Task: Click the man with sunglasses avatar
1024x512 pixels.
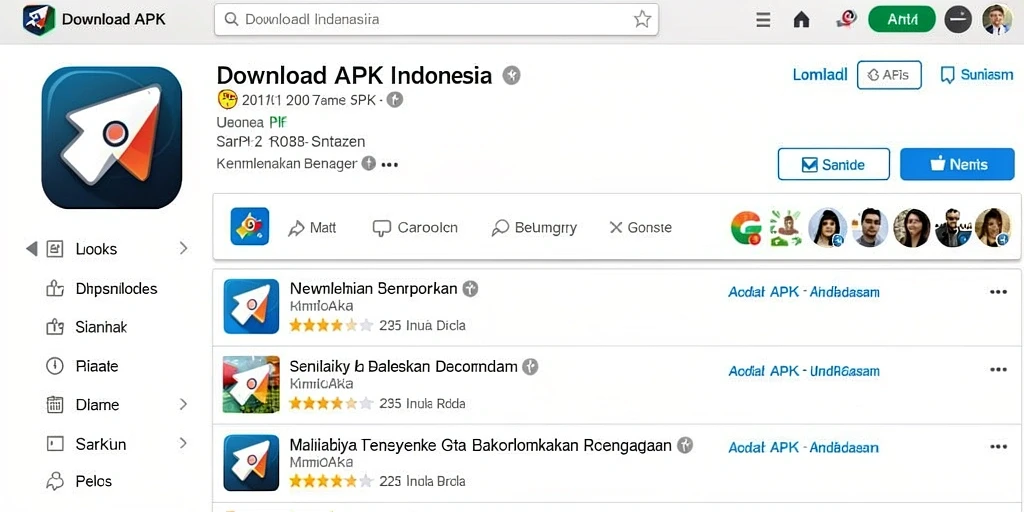Action: [x=953, y=228]
